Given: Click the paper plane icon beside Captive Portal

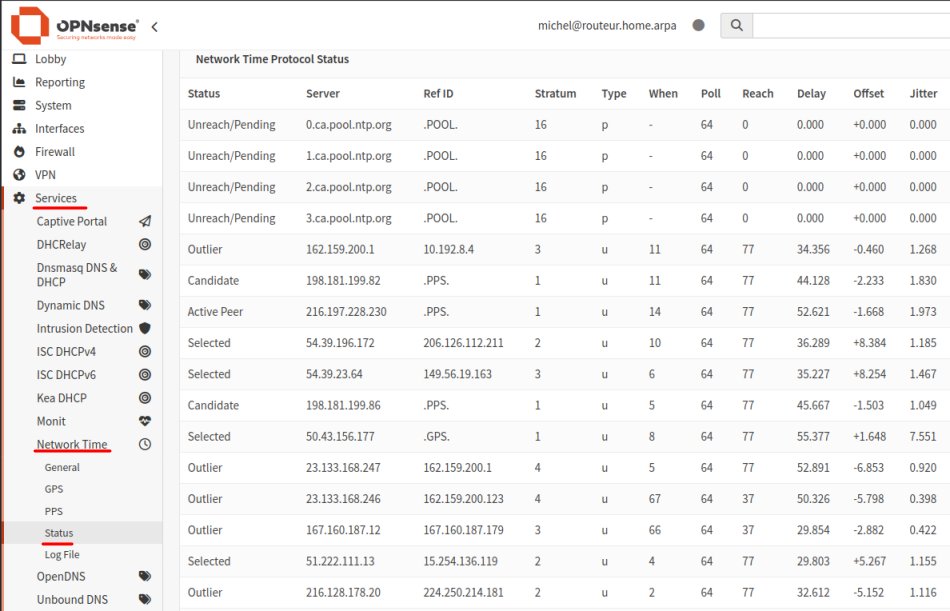Looking at the screenshot, I should tap(145, 222).
